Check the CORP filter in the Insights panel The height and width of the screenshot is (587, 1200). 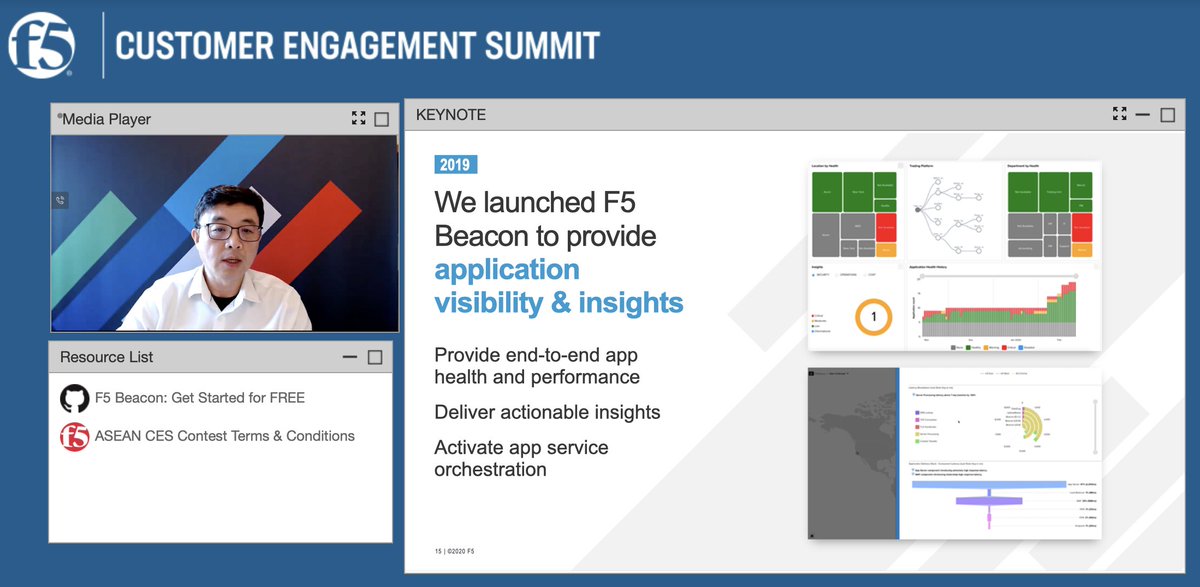point(864,274)
